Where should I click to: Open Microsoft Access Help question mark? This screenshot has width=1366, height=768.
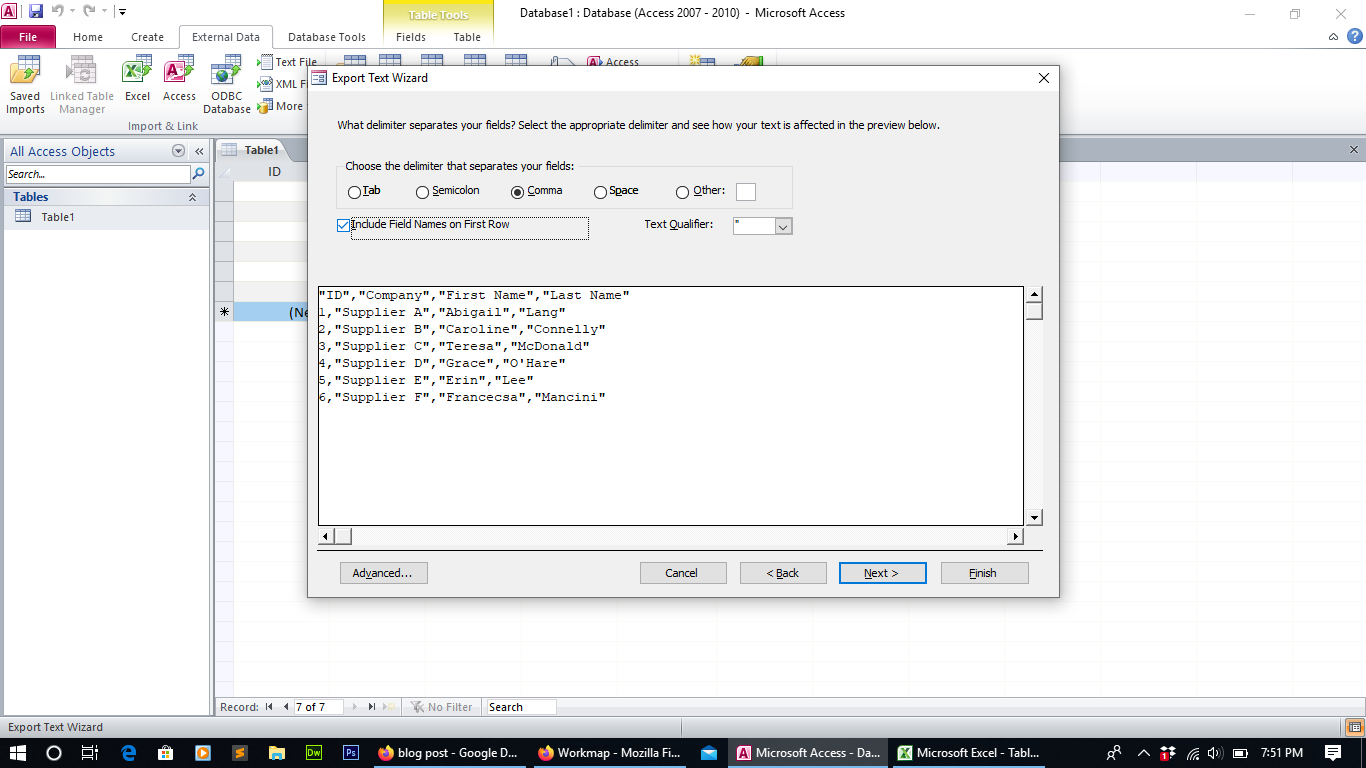coord(1354,37)
